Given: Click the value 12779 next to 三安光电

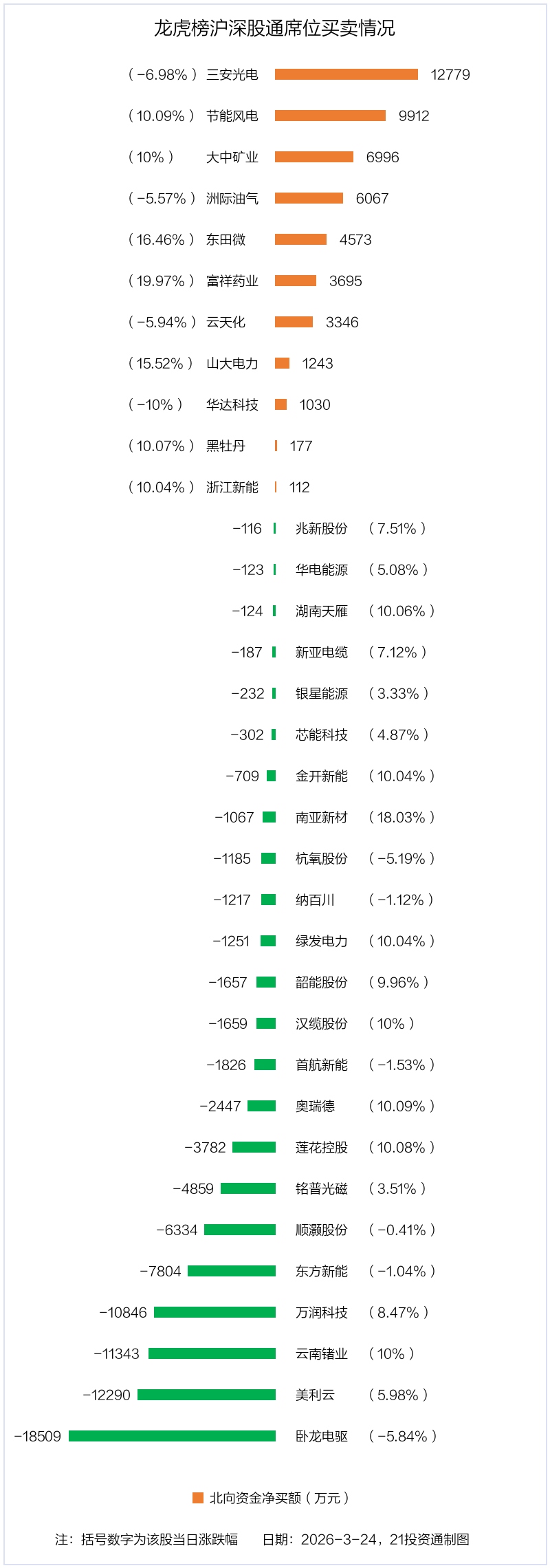Looking at the screenshot, I should (450, 74).
